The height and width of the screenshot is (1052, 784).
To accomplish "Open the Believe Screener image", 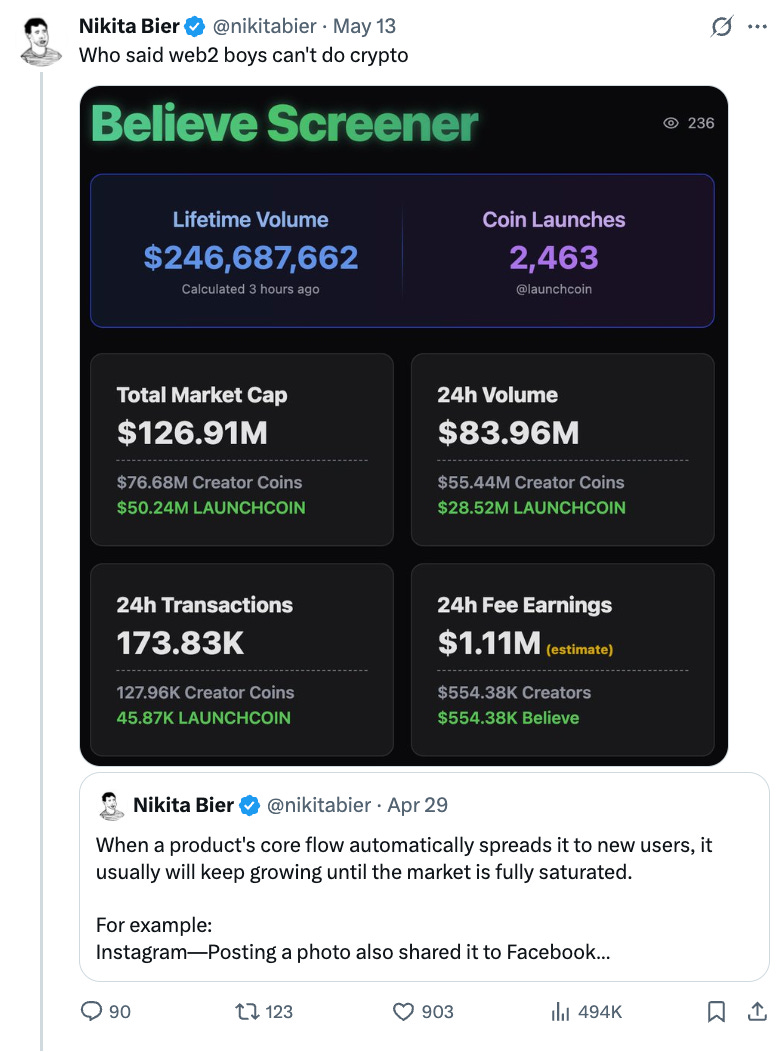I will [x=404, y=425].
